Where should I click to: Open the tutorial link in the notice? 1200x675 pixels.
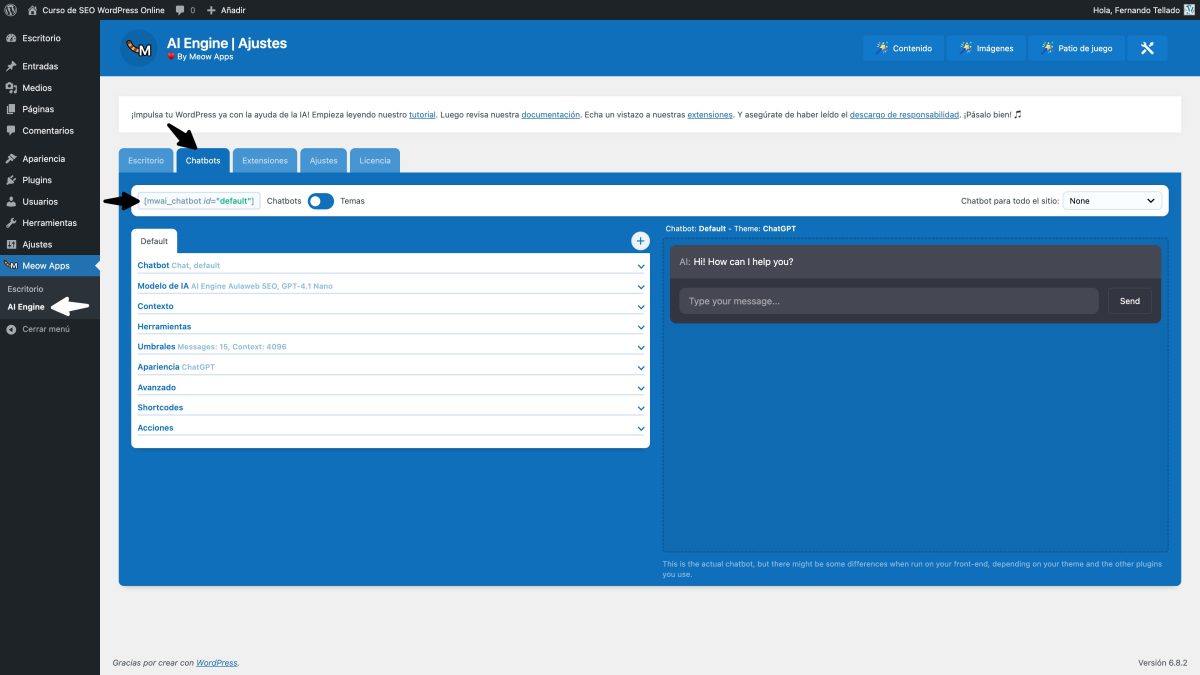(422, 114)
